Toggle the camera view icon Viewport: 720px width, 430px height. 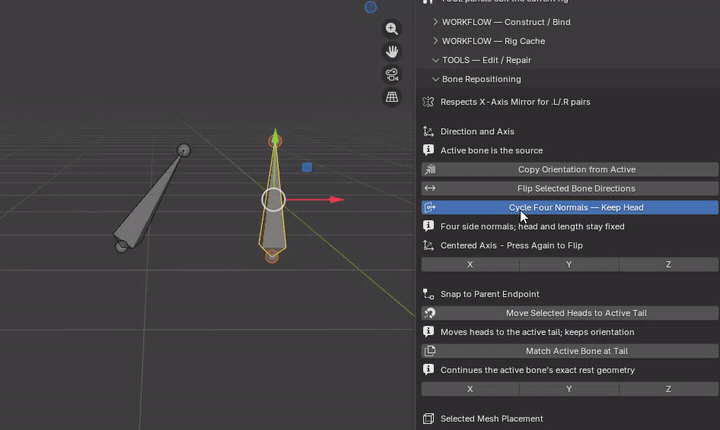click(x=392, y=74)
